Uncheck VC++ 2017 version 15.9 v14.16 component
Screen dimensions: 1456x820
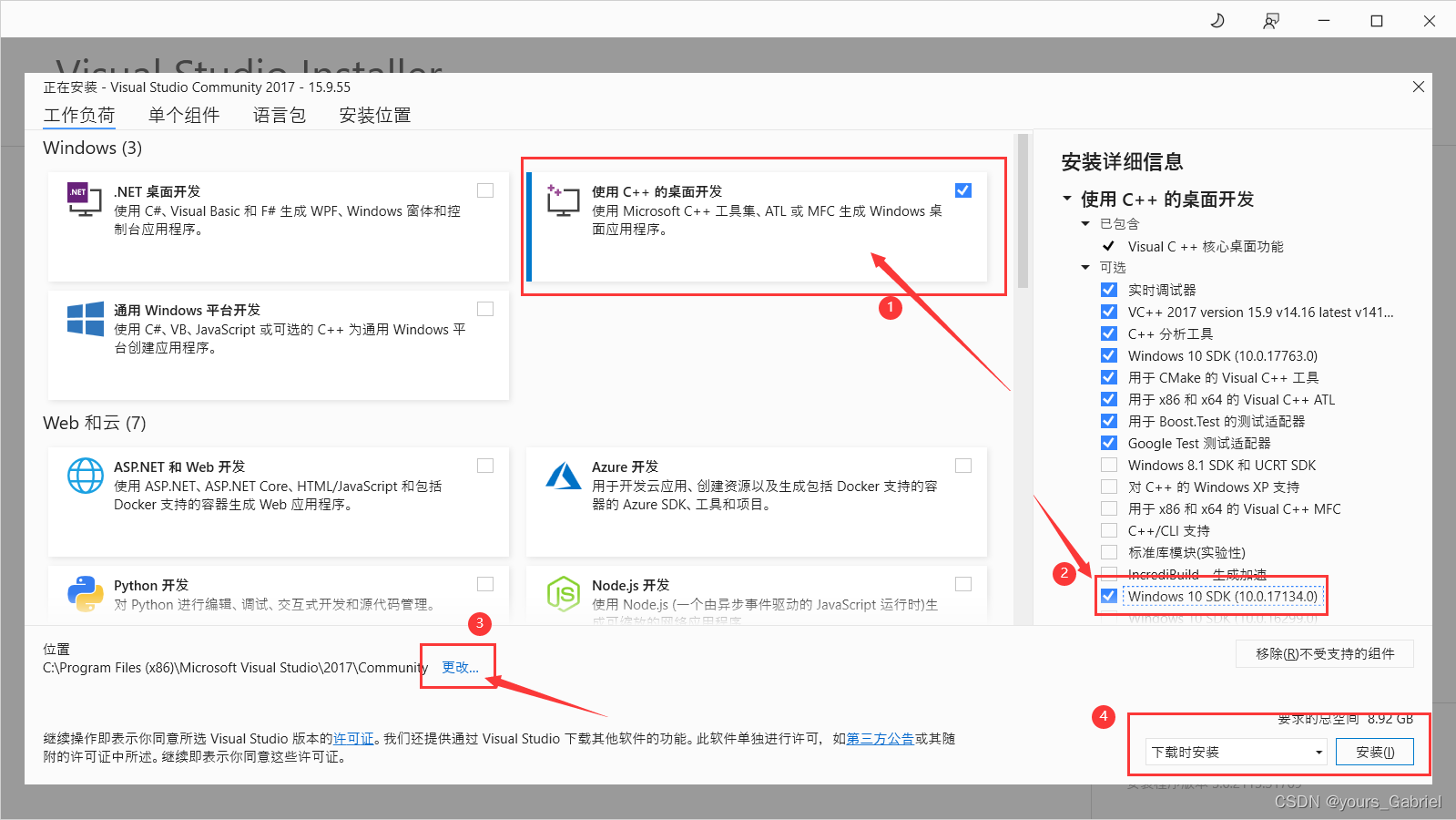click(1109, 312)
